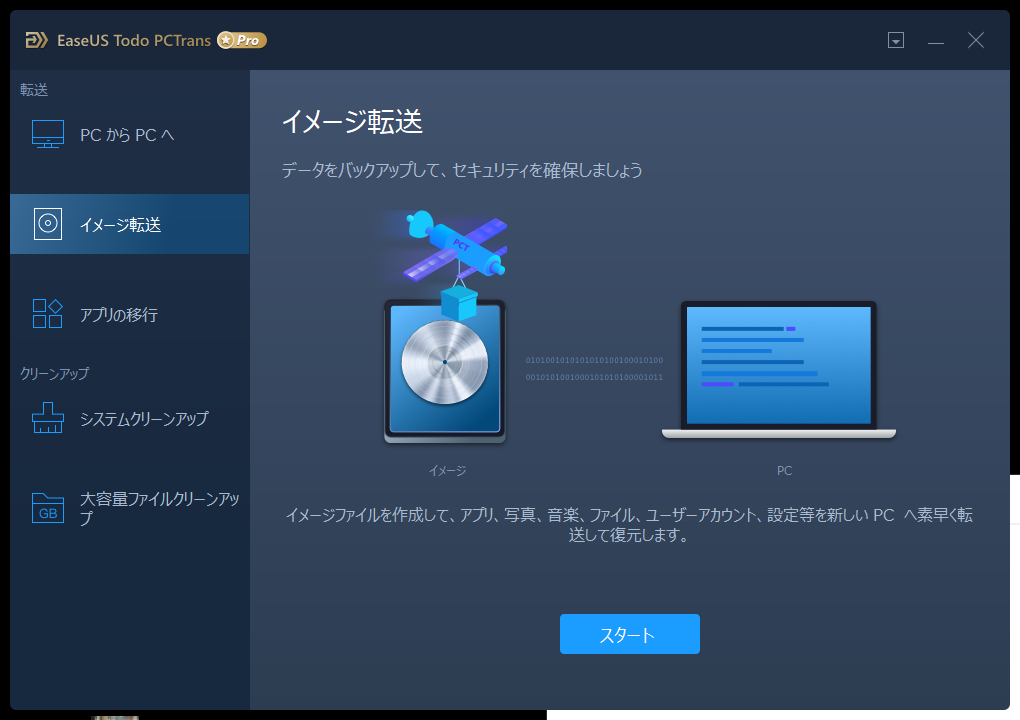1020x720 pixels.
Task: Click the disc image illustration
Action: click(445, 371)
